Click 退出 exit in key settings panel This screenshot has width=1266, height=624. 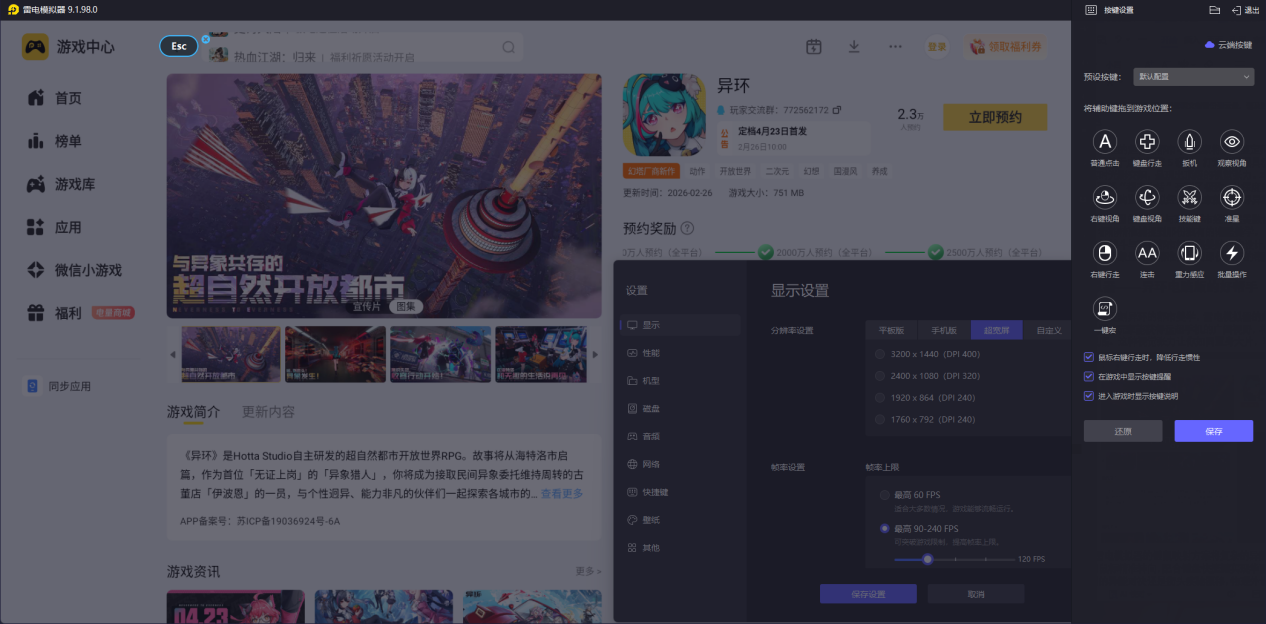(1246, 10)
